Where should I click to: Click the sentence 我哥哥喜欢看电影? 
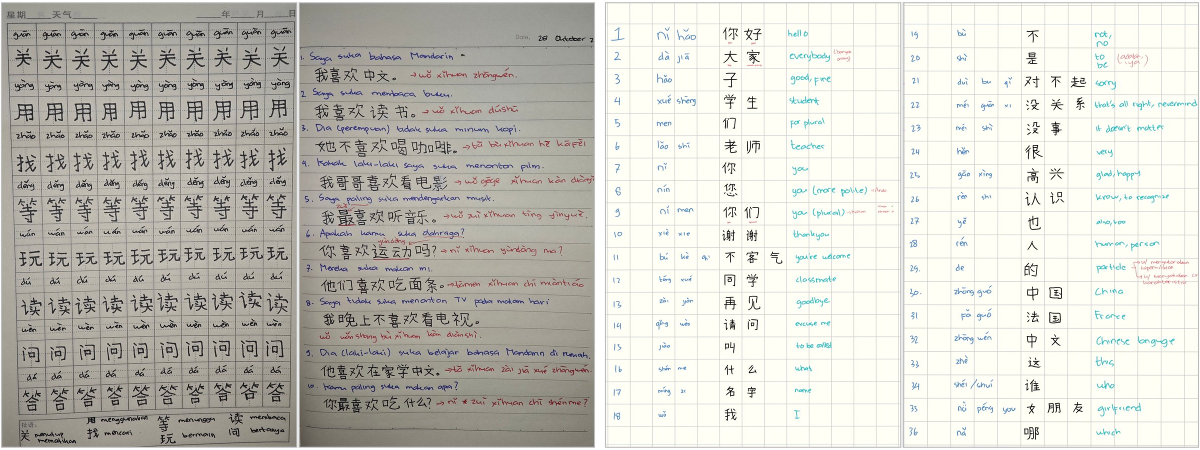click(x=383, y=183)
